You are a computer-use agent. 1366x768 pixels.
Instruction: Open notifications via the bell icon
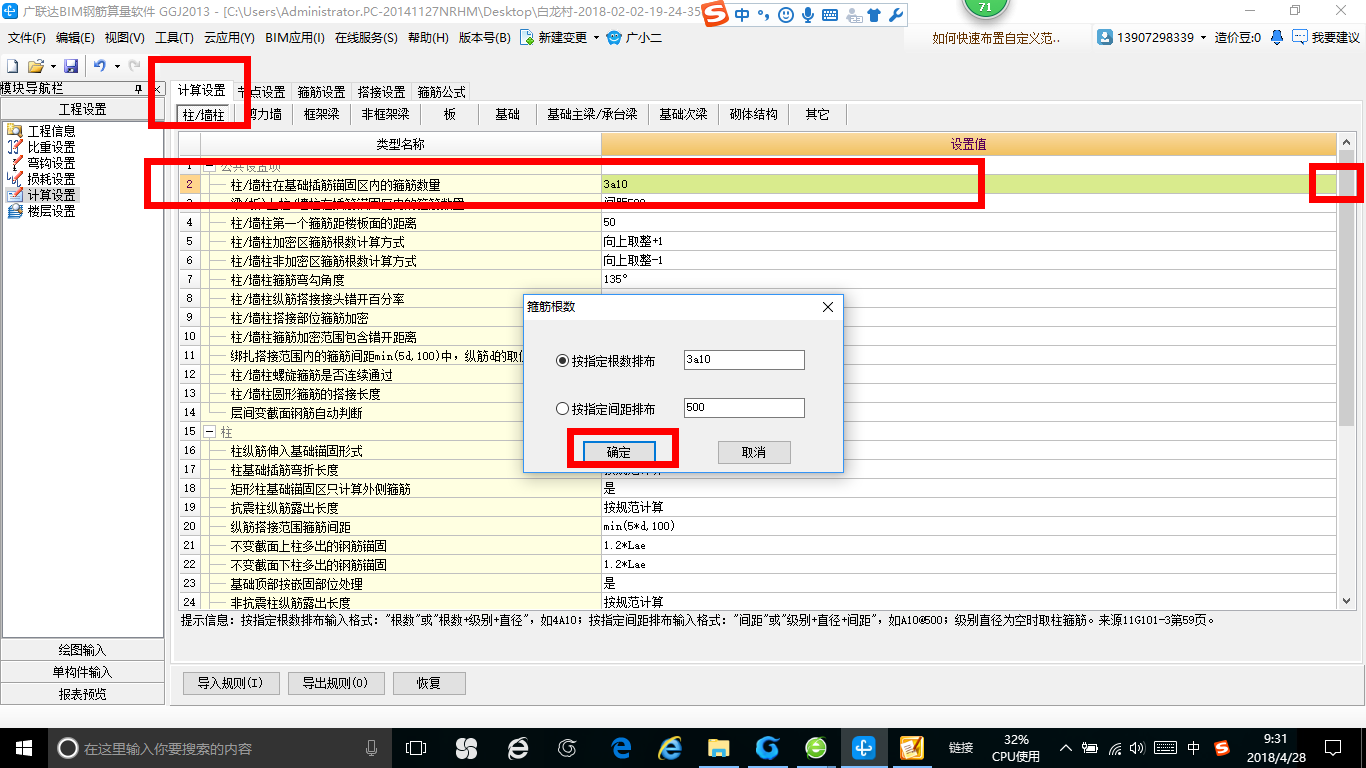click(1277, 37)
